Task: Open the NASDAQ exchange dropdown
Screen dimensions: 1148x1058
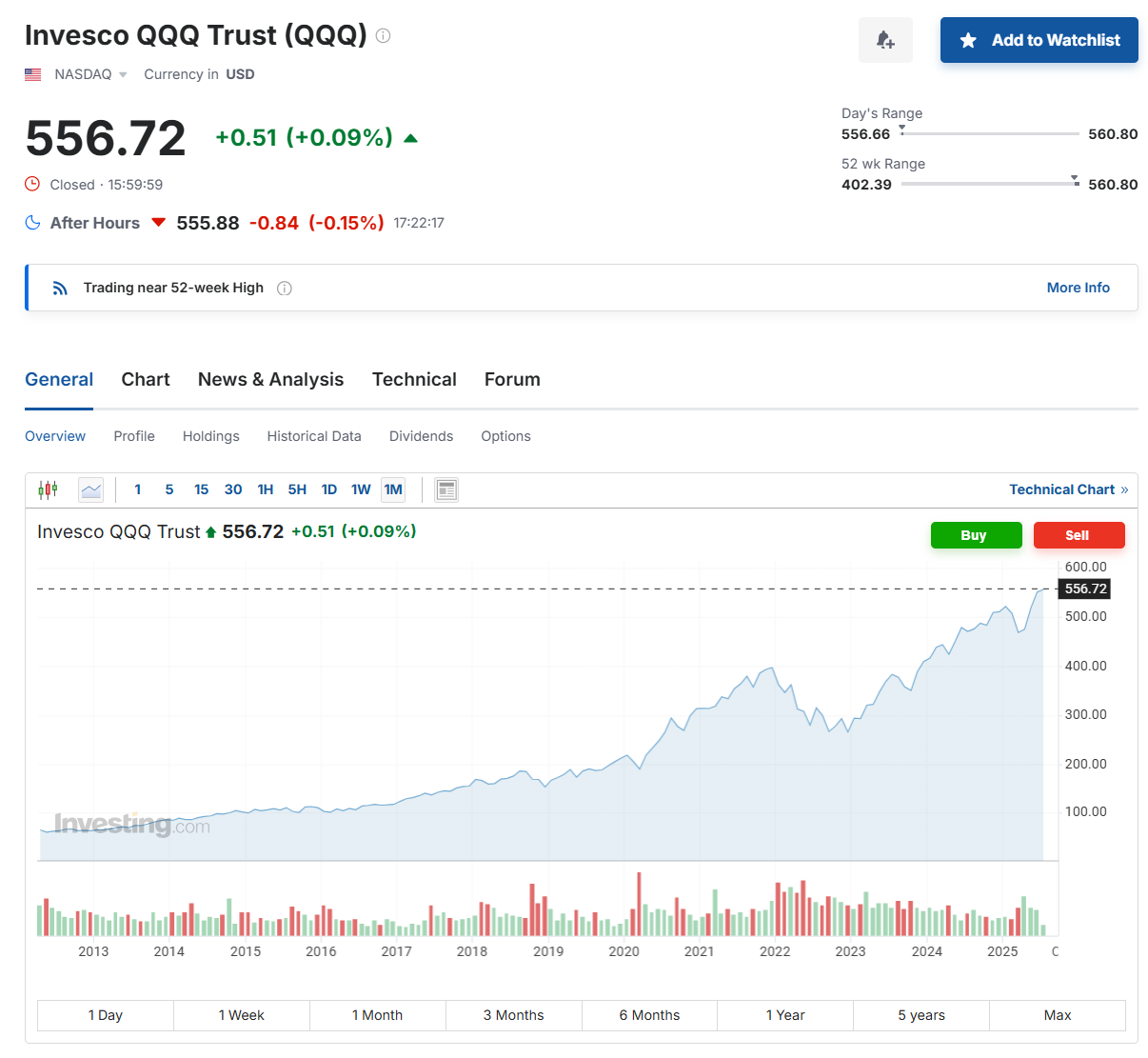Action: coord(90,74)
